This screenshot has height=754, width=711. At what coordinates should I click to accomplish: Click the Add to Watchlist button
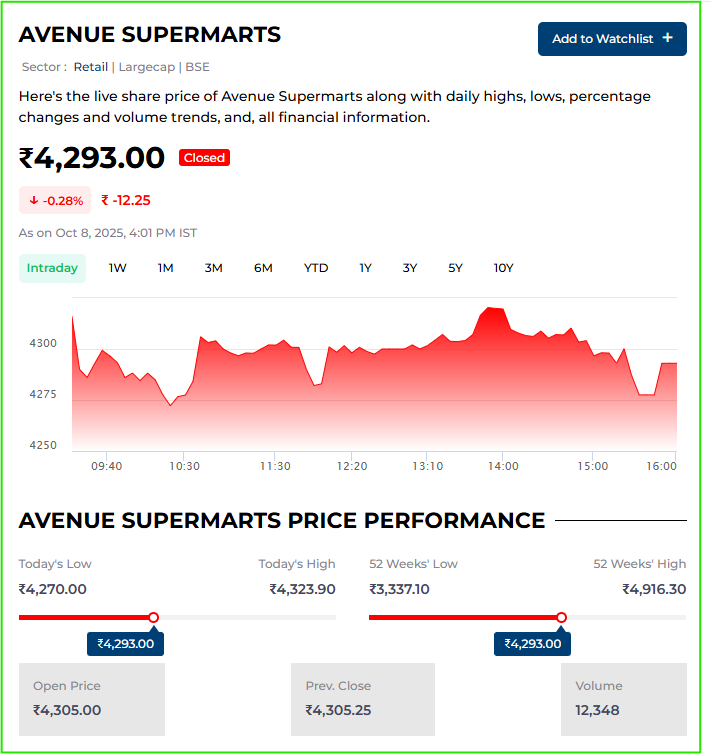(x=611, y=39)
